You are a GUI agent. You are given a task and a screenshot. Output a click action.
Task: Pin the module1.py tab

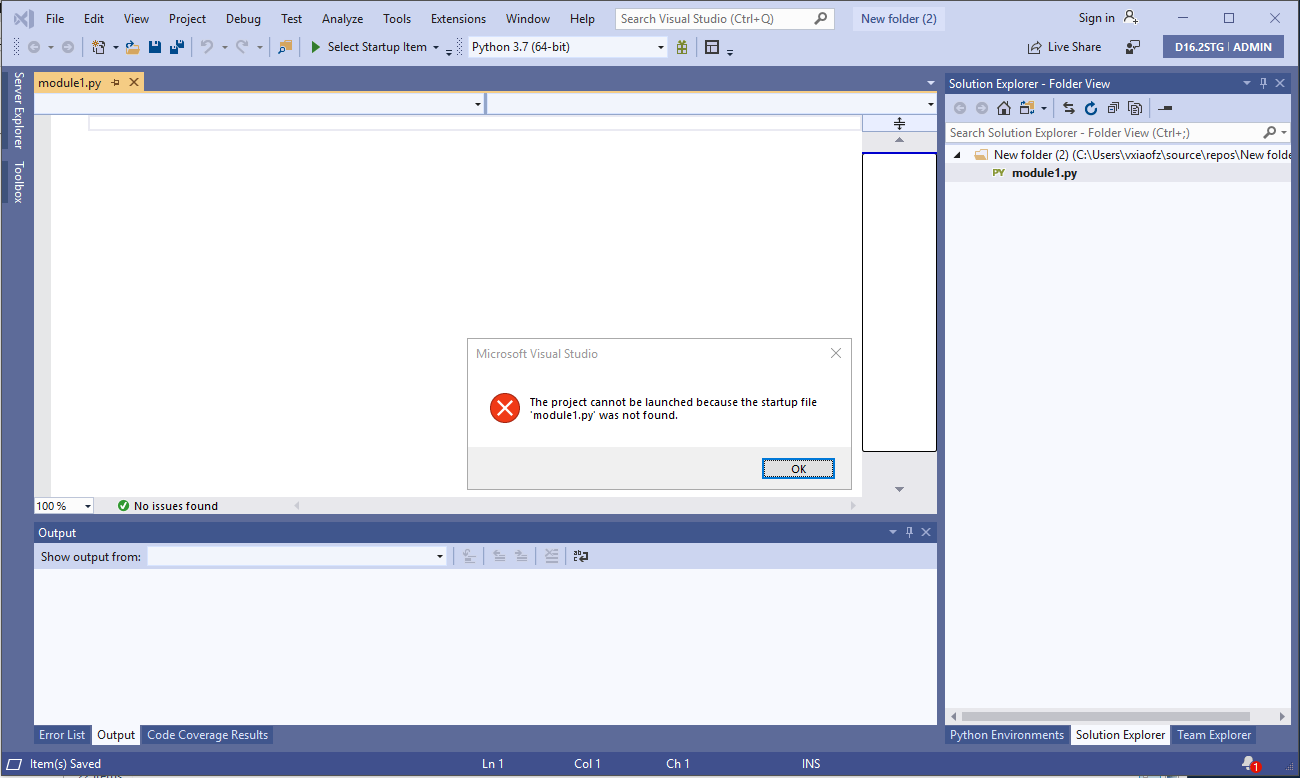(x=116, y=83)
